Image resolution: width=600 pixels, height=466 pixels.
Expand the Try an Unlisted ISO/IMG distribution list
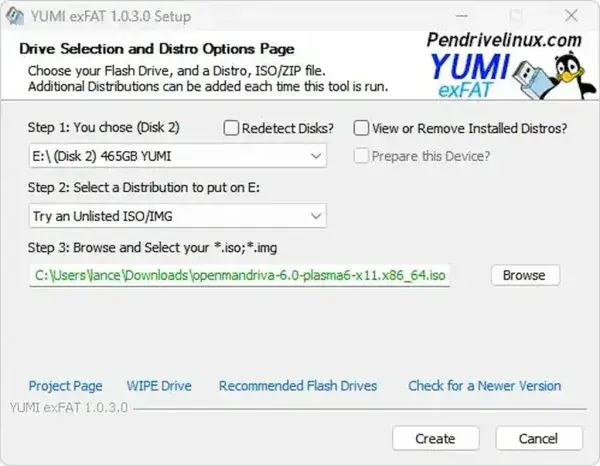178,216
